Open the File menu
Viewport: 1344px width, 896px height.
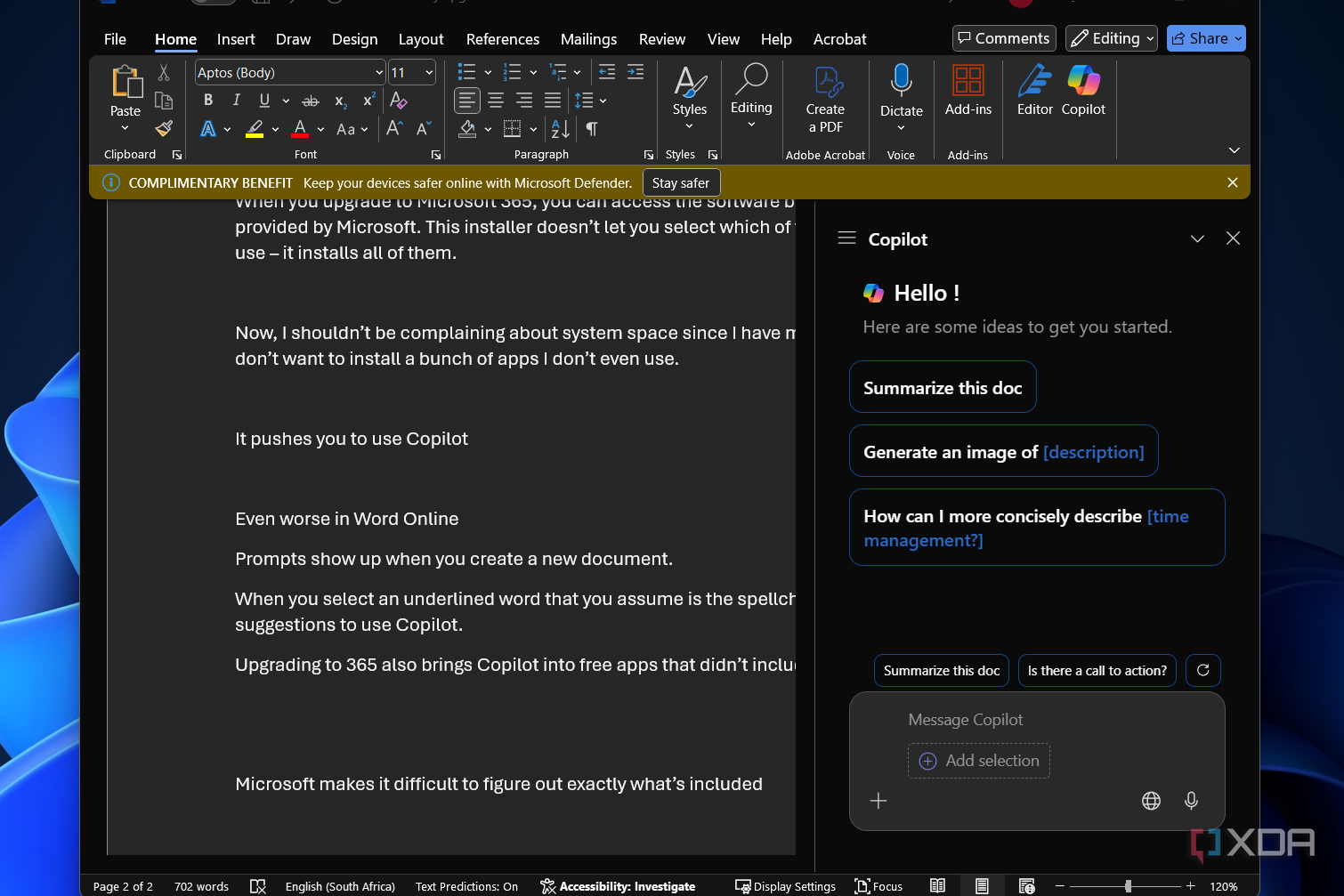point(115,39)
